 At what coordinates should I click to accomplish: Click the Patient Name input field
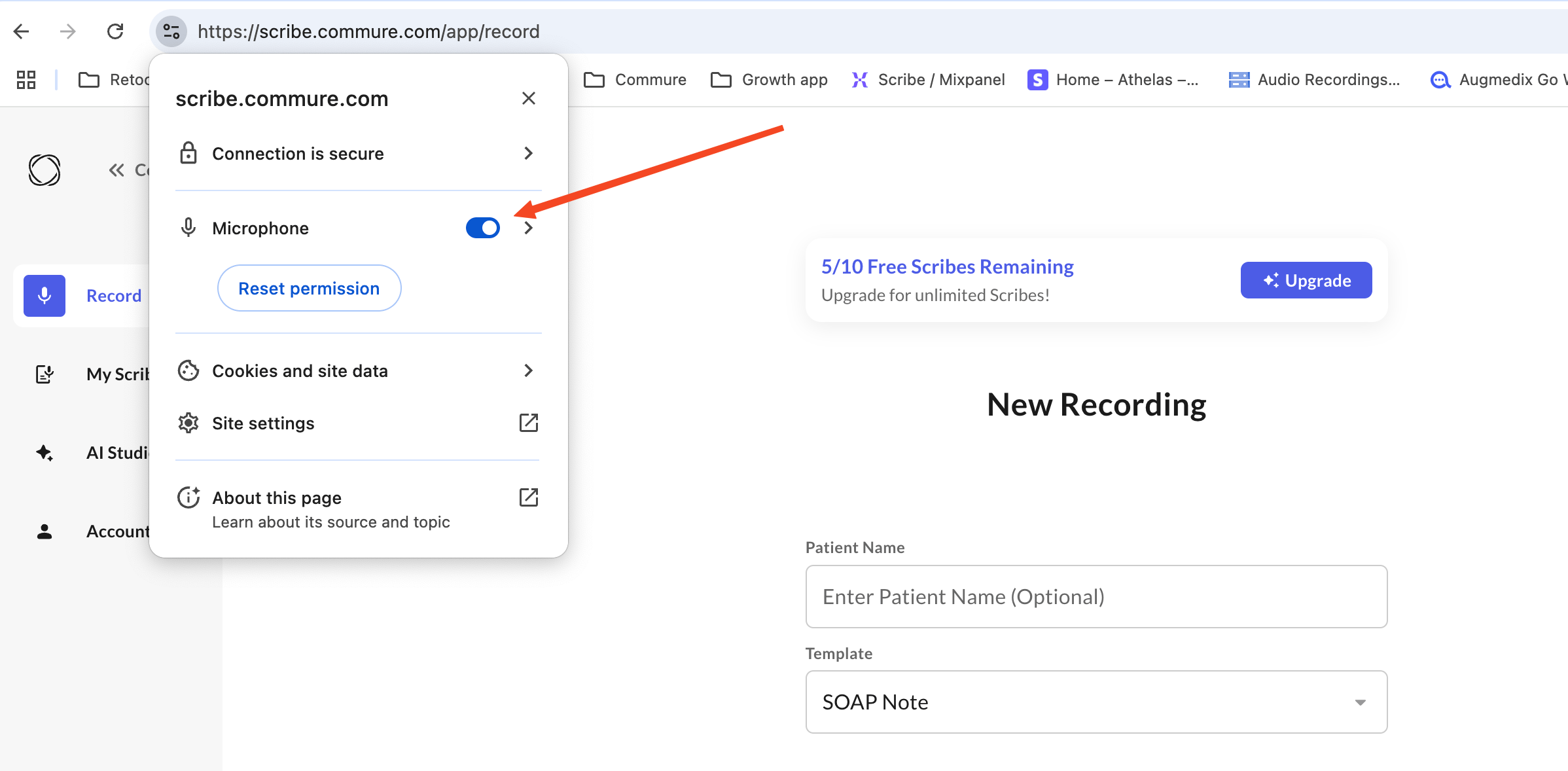(x=1097, y=596)
